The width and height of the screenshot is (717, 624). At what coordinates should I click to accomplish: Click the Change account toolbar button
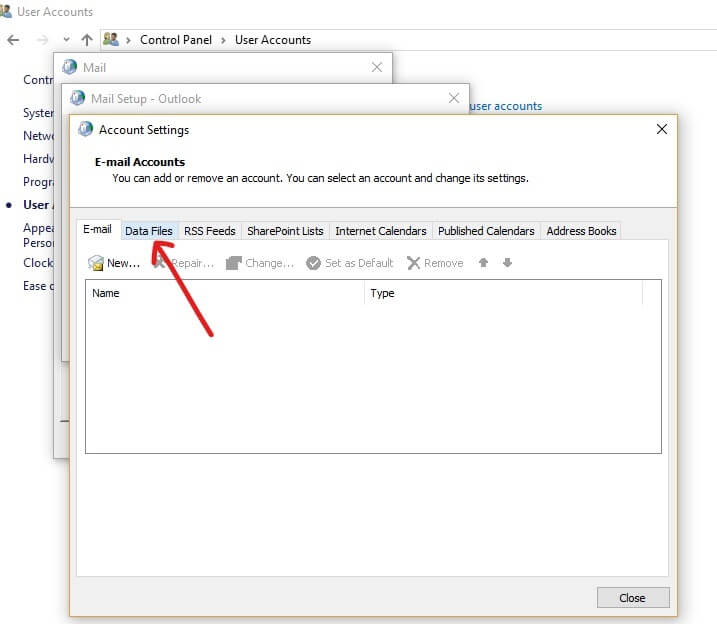260,263
